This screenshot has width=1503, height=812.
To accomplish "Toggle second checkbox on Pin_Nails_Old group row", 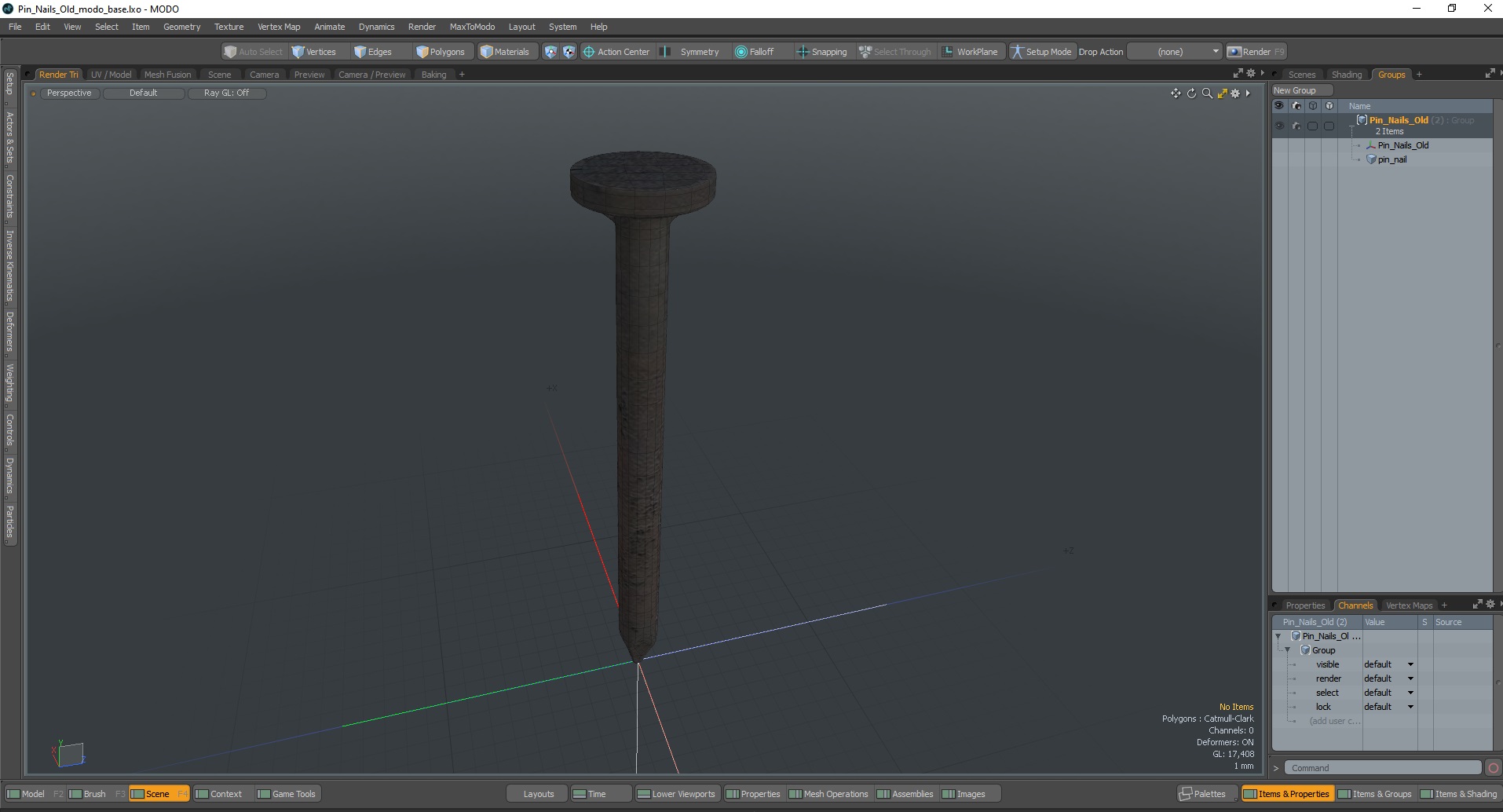I will coord(1329,126).
